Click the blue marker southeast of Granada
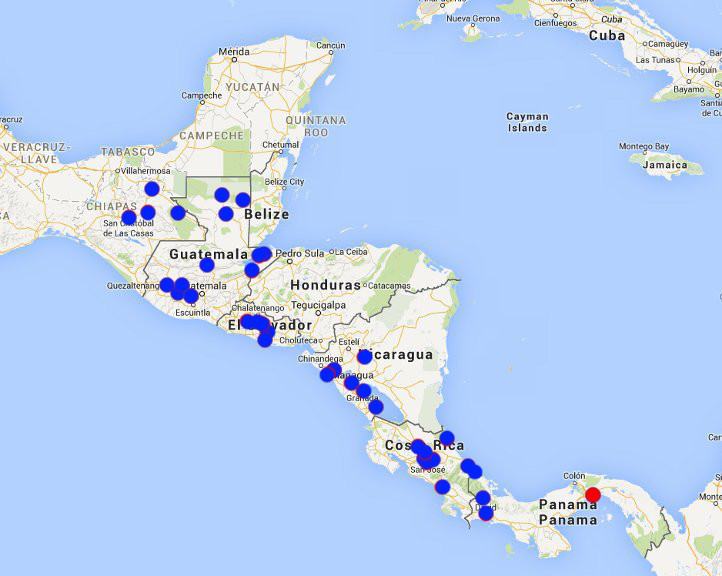 376,407
